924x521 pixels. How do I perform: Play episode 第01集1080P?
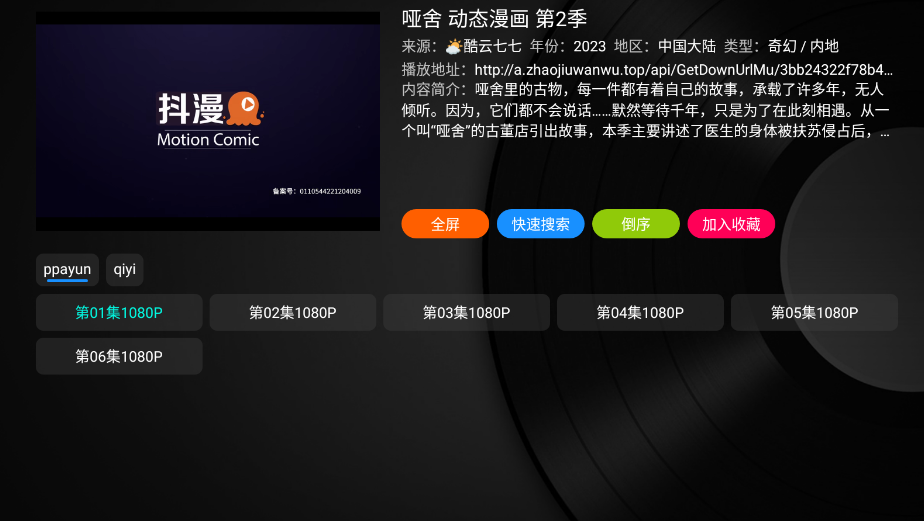tap(119, 312)
